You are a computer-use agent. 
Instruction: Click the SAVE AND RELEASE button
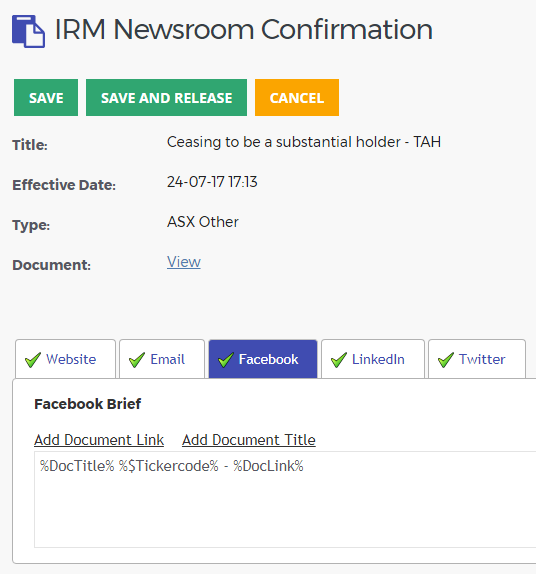(x=167, y=98)
